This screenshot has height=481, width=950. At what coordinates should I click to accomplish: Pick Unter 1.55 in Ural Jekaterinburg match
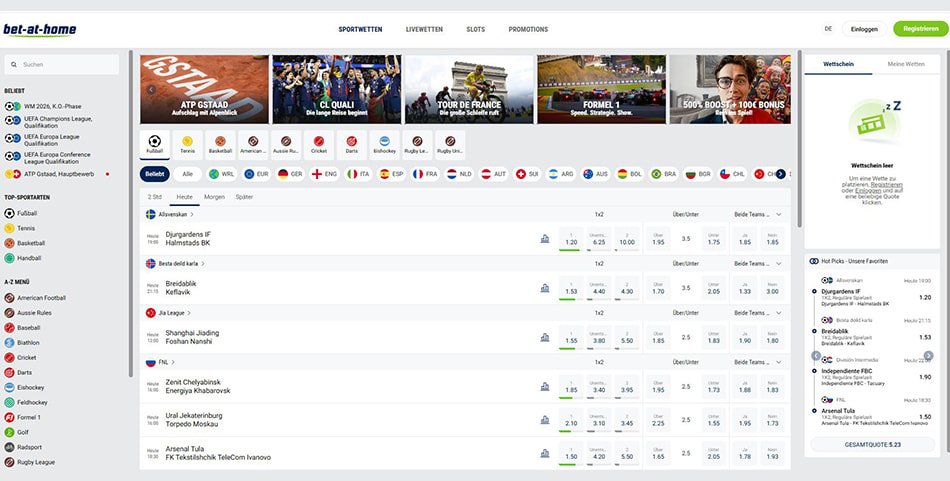point(714,420)
